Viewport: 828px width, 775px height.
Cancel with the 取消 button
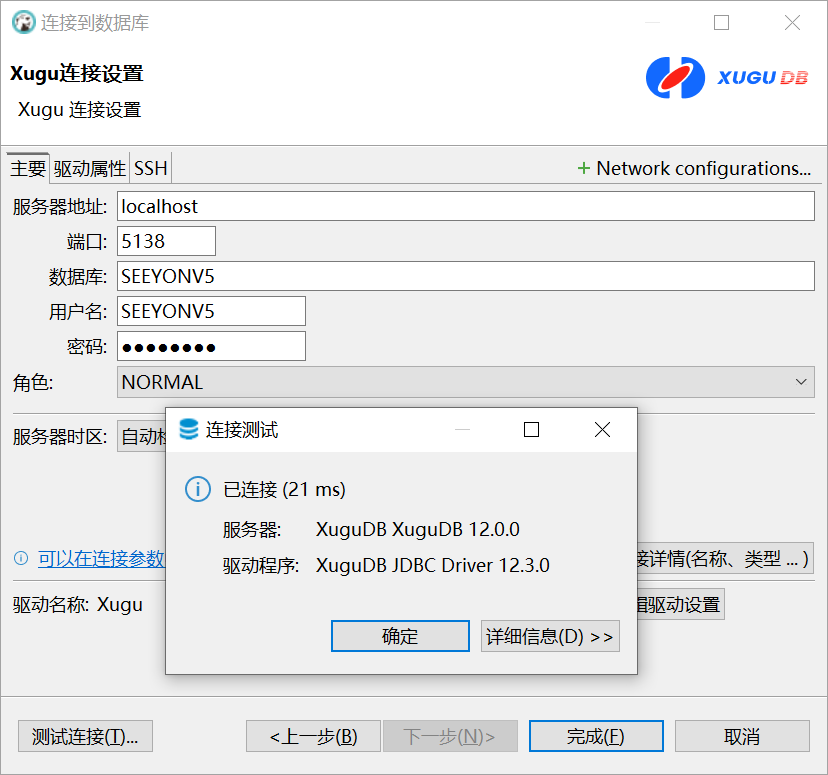(742, 736)
